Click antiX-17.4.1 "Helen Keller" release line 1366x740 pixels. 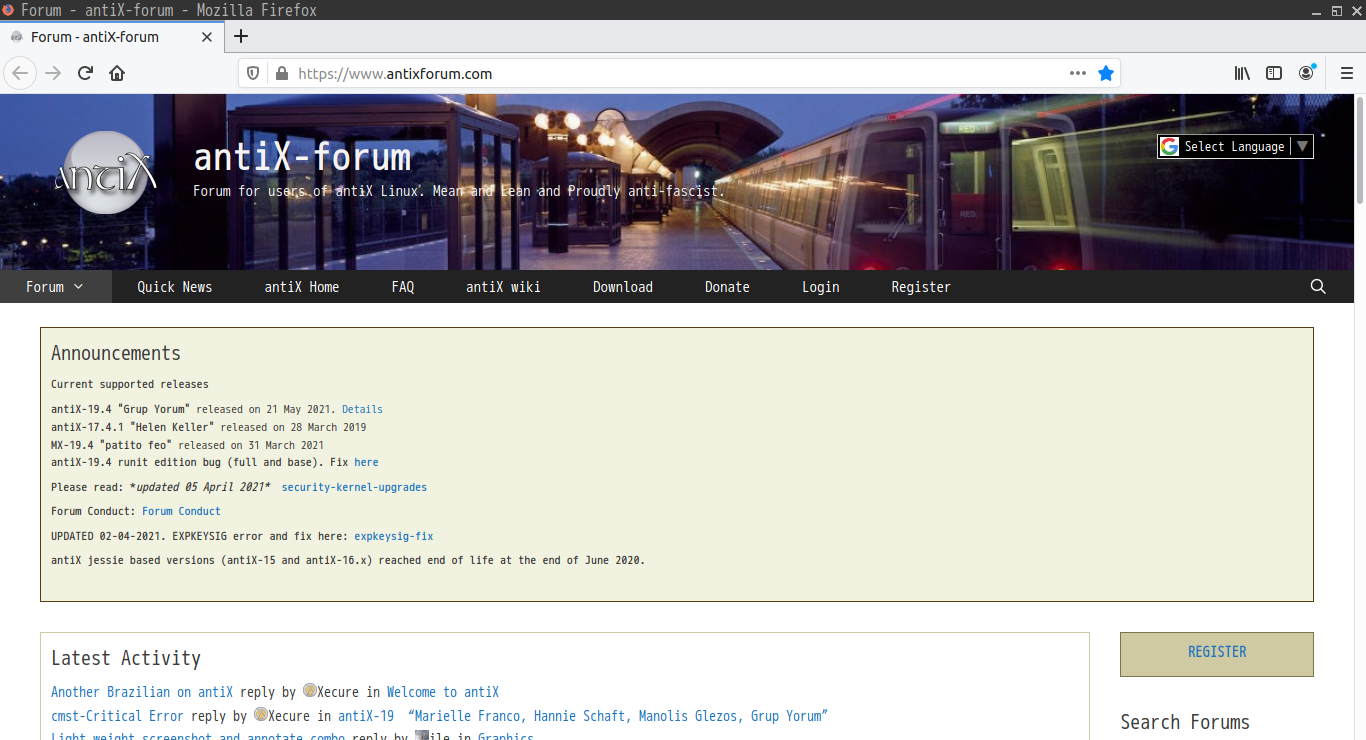tap(209, 427)
